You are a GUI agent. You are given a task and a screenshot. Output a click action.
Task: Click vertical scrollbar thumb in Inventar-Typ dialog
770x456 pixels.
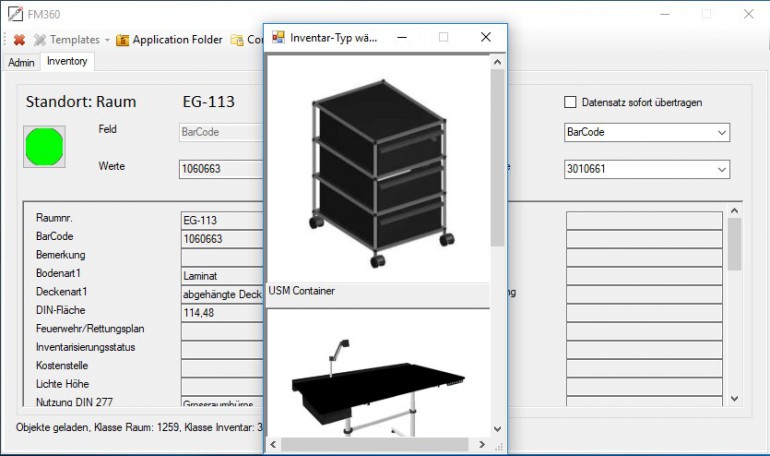click(497, 157)
